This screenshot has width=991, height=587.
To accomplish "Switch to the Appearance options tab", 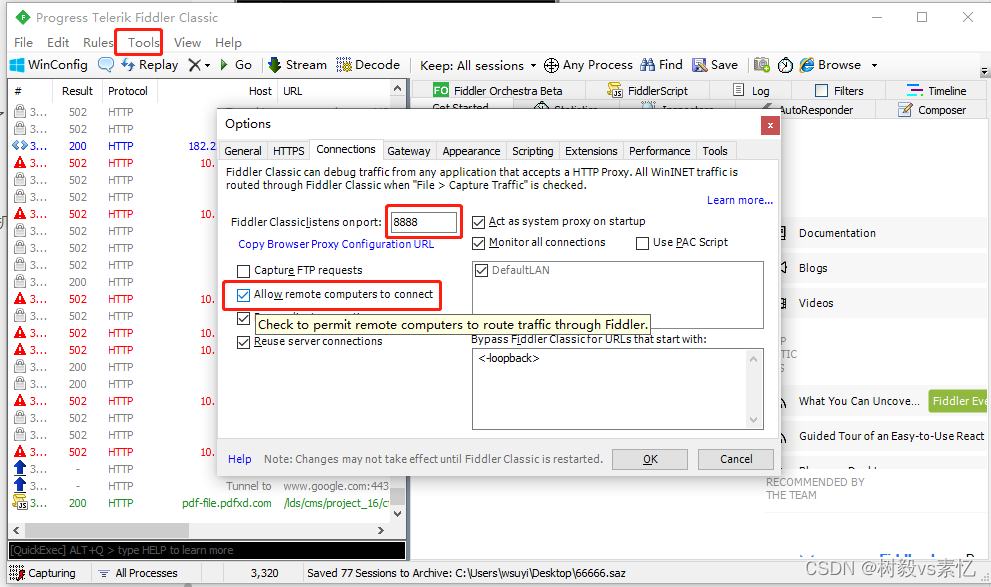I will (x=471, y=151).
